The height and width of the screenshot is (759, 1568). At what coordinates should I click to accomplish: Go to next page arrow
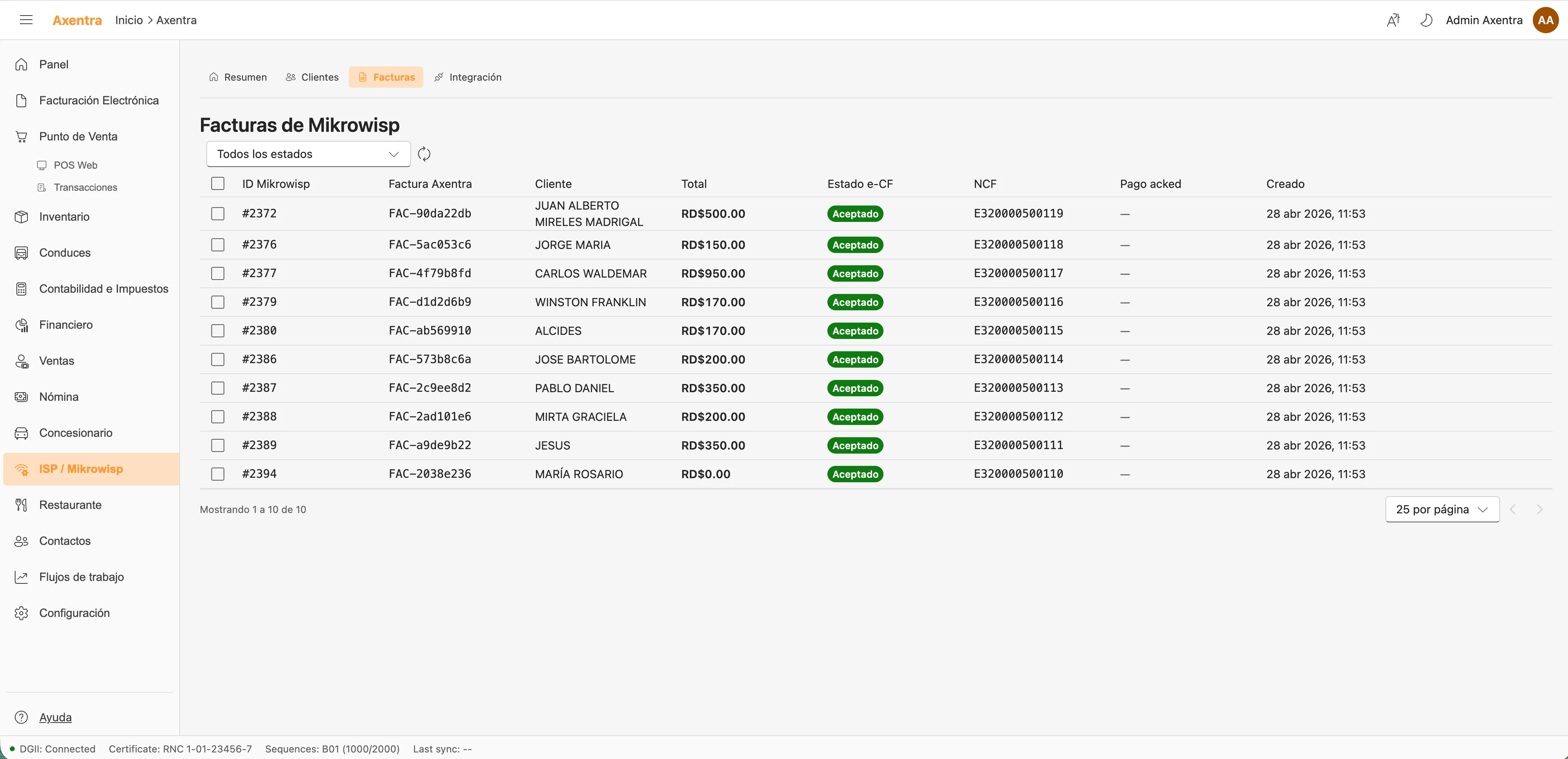coord(1539,509)
